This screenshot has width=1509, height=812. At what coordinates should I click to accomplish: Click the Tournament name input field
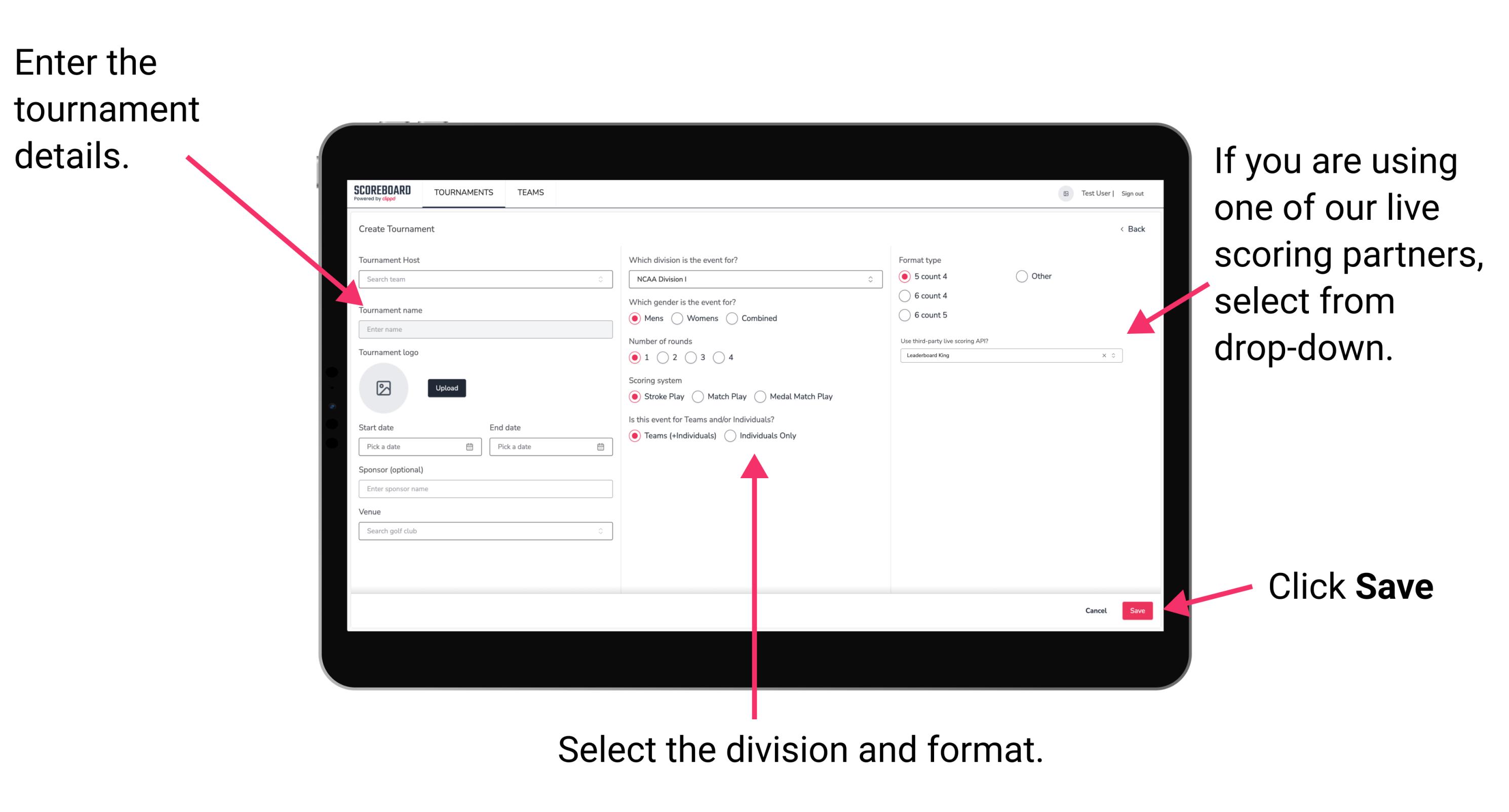483,330
